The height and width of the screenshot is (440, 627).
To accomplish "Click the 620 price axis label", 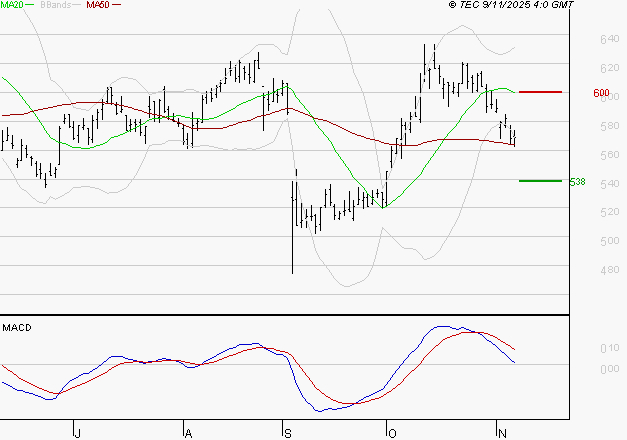I will [x=610, y=68].
